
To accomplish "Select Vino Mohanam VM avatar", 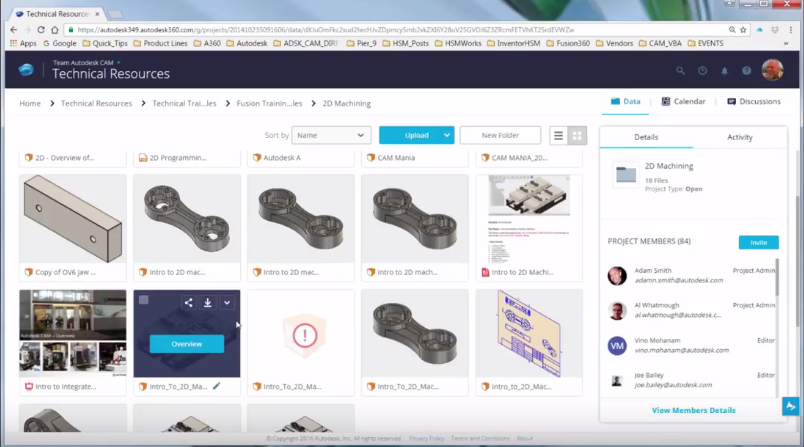I will [617, 346].
